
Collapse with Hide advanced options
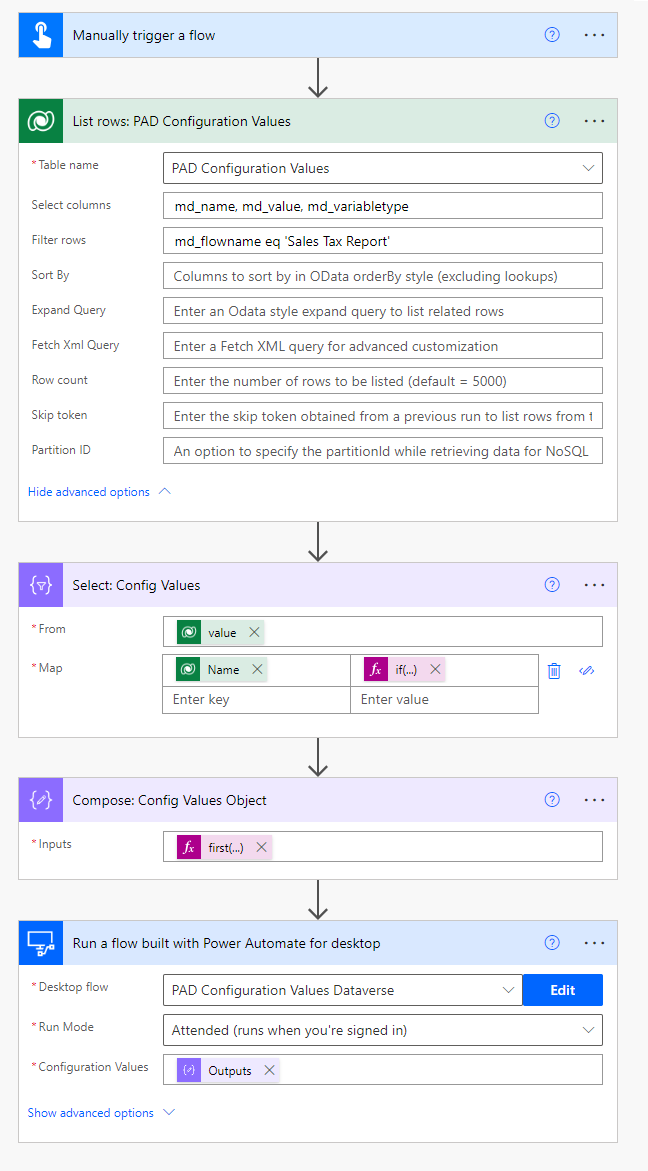[100, 492]
